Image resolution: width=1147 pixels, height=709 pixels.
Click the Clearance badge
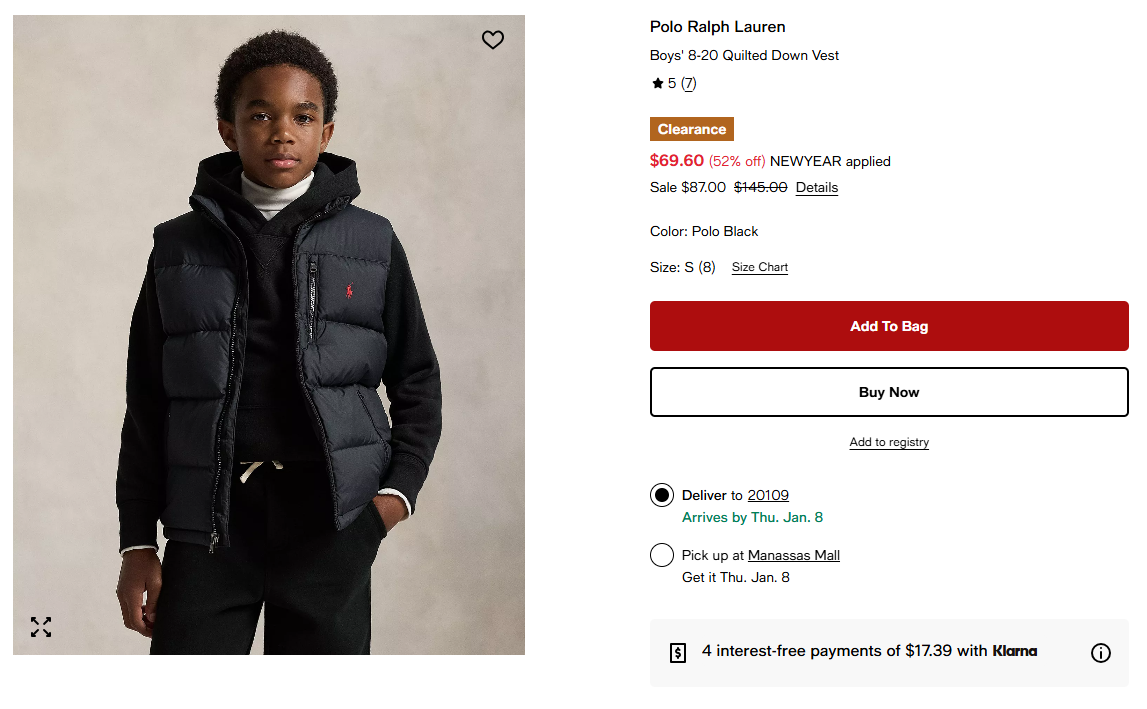pos(691,129)
